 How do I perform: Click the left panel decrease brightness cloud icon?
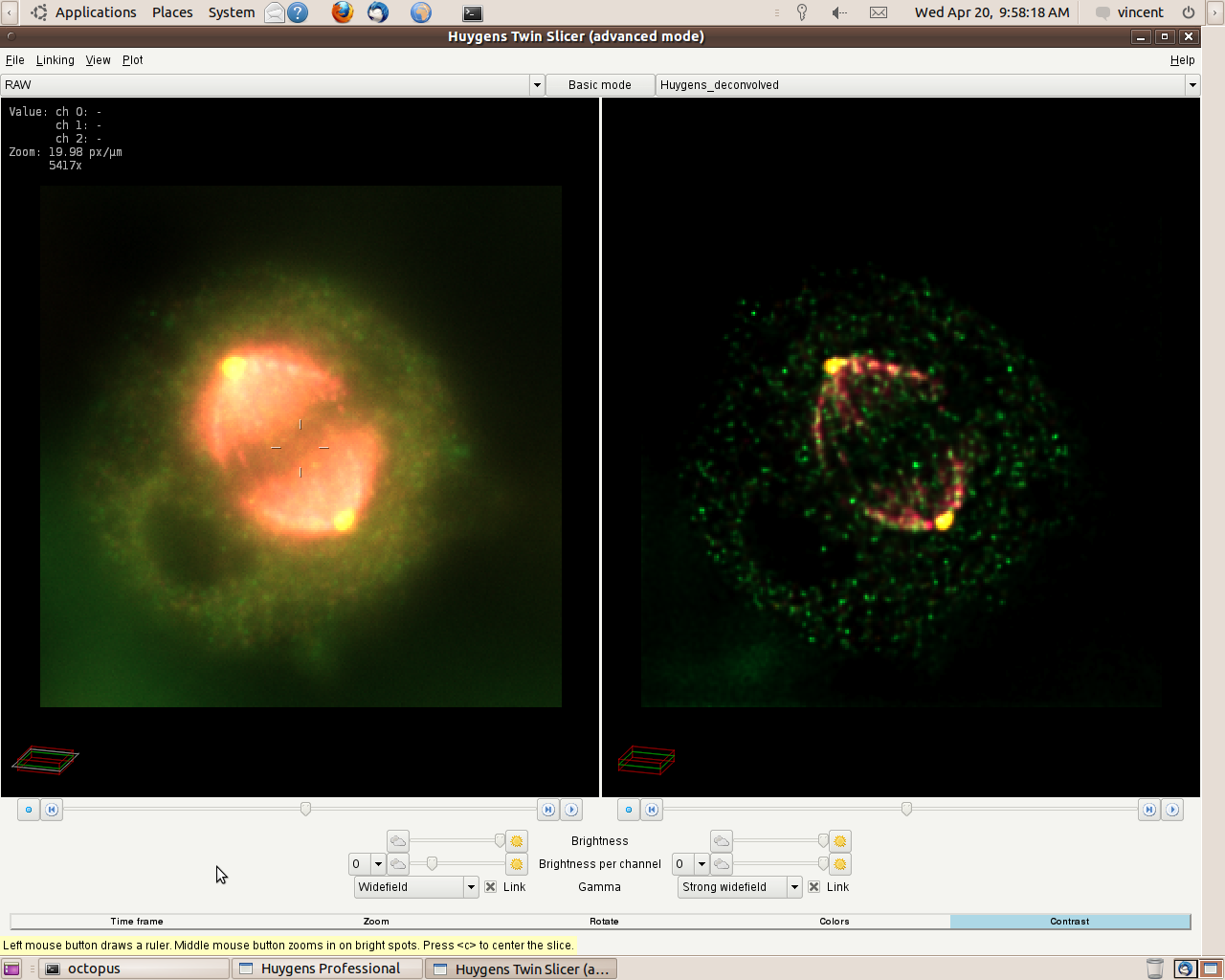pyautogui.click(x=398, y=841)
